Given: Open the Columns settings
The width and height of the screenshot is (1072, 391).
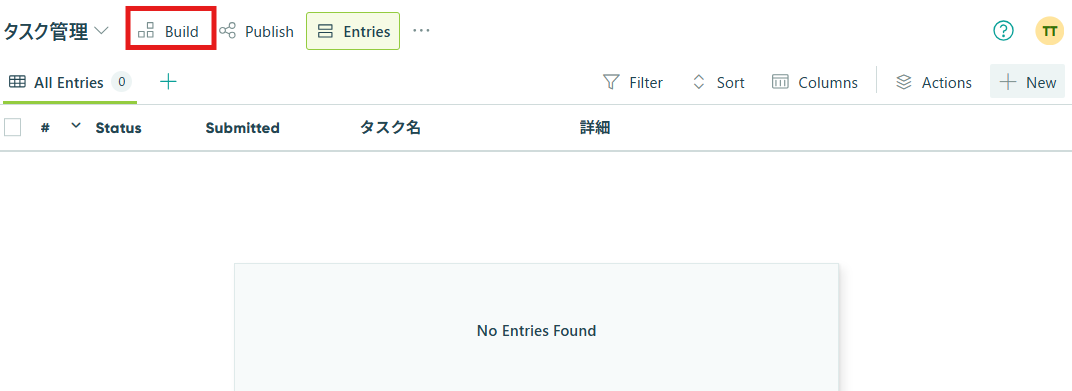Looking at the screenshot, I should (814, 83).
